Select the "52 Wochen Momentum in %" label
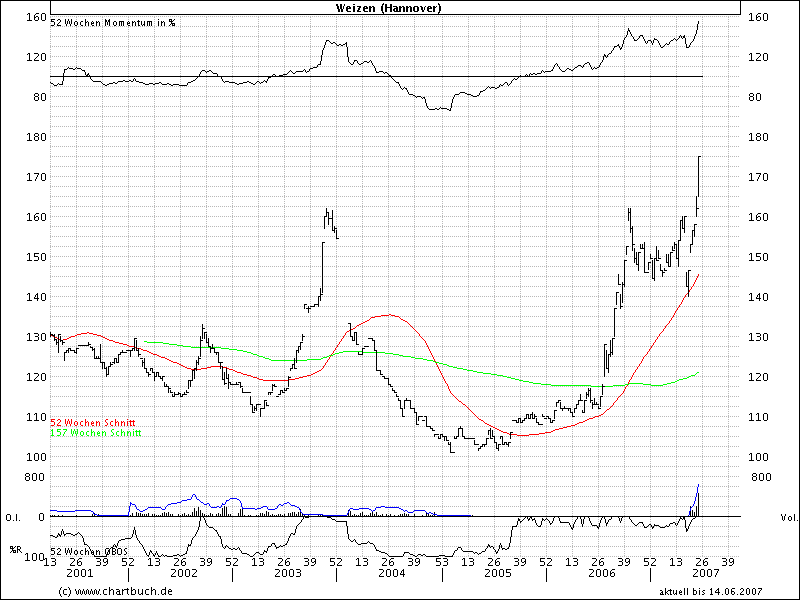 click(112, 23)
